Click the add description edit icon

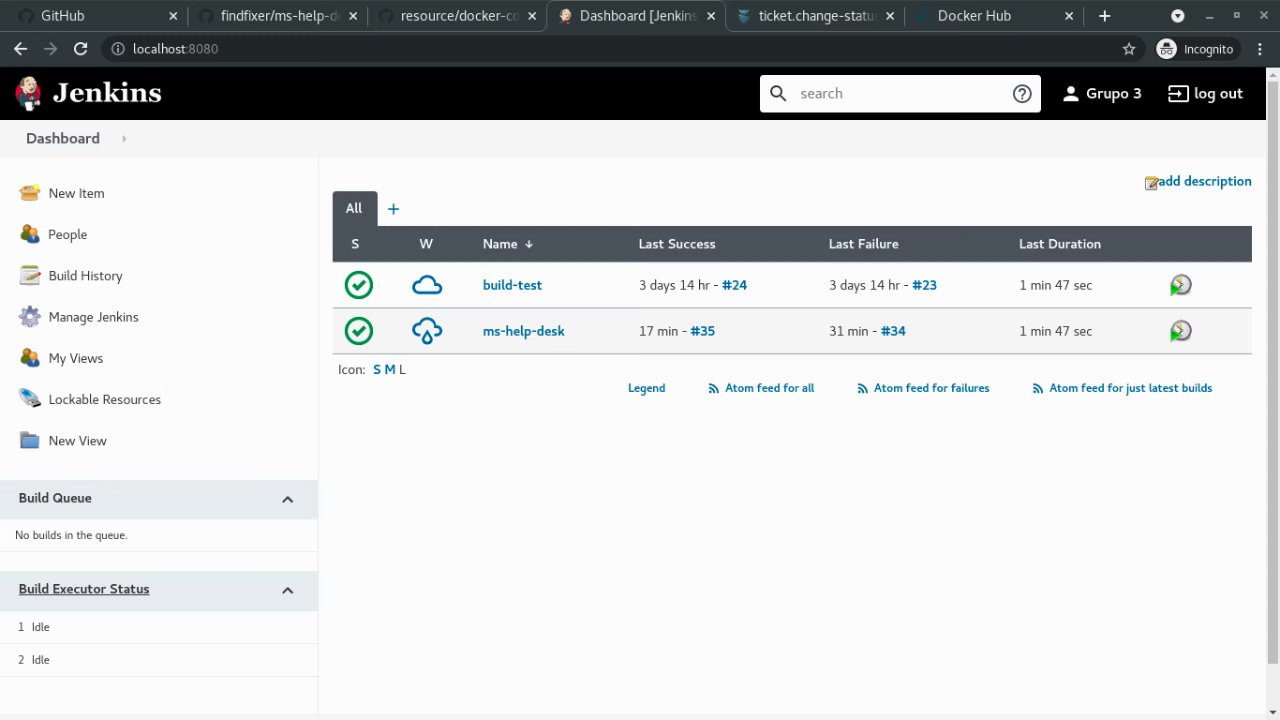coord(1151,182)
